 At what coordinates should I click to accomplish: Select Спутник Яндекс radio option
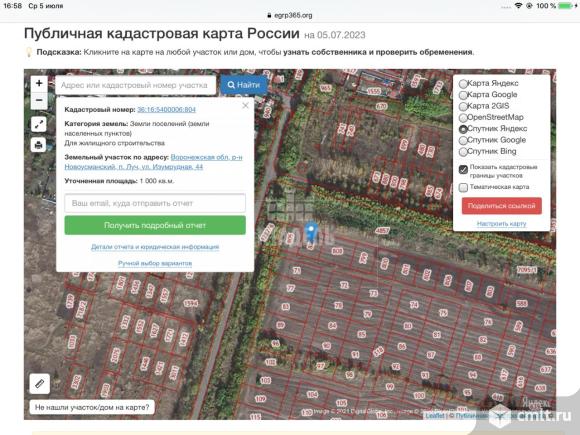click(463, 129)
